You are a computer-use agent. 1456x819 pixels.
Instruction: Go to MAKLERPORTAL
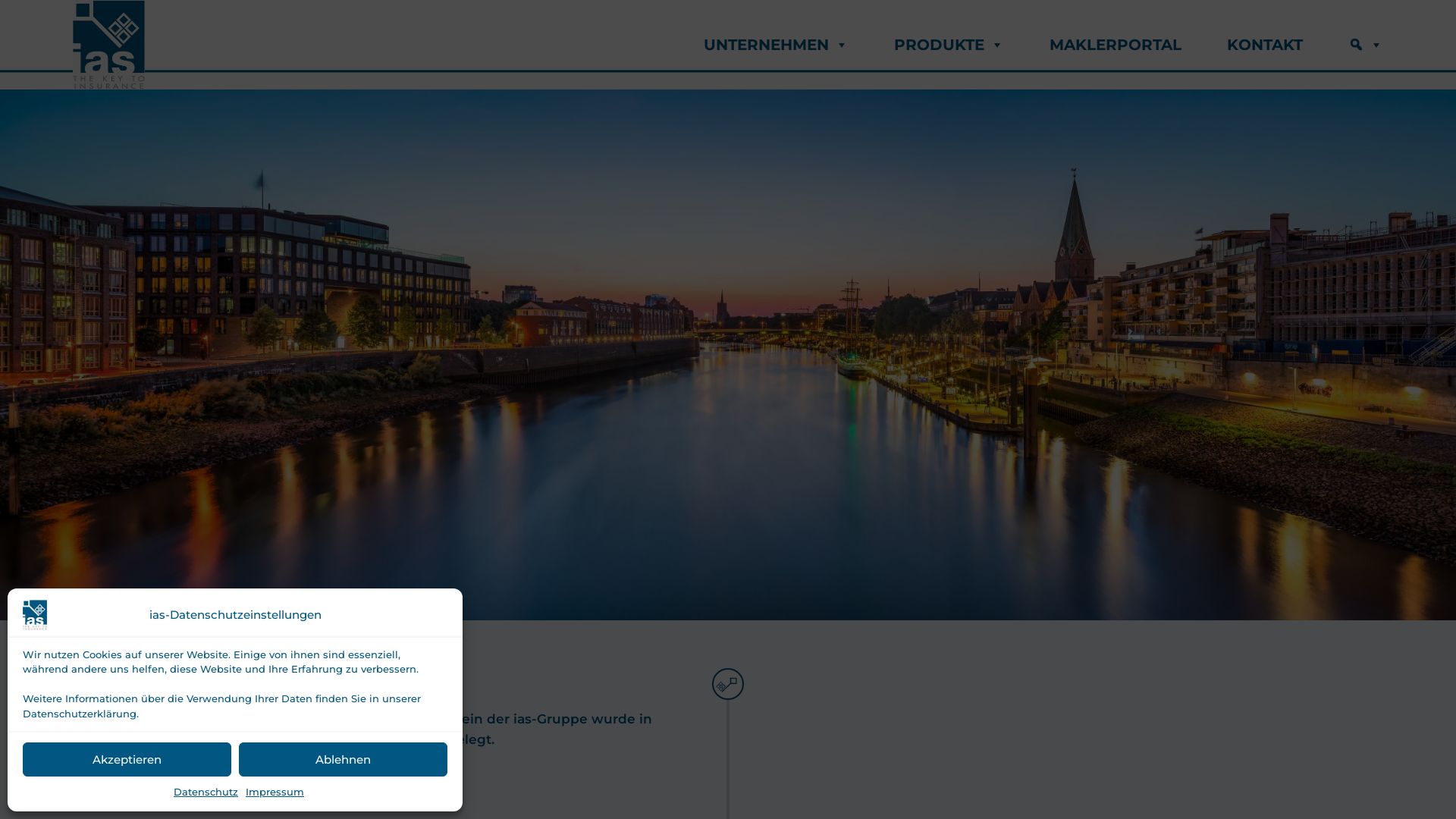(x=1115, y=45)
